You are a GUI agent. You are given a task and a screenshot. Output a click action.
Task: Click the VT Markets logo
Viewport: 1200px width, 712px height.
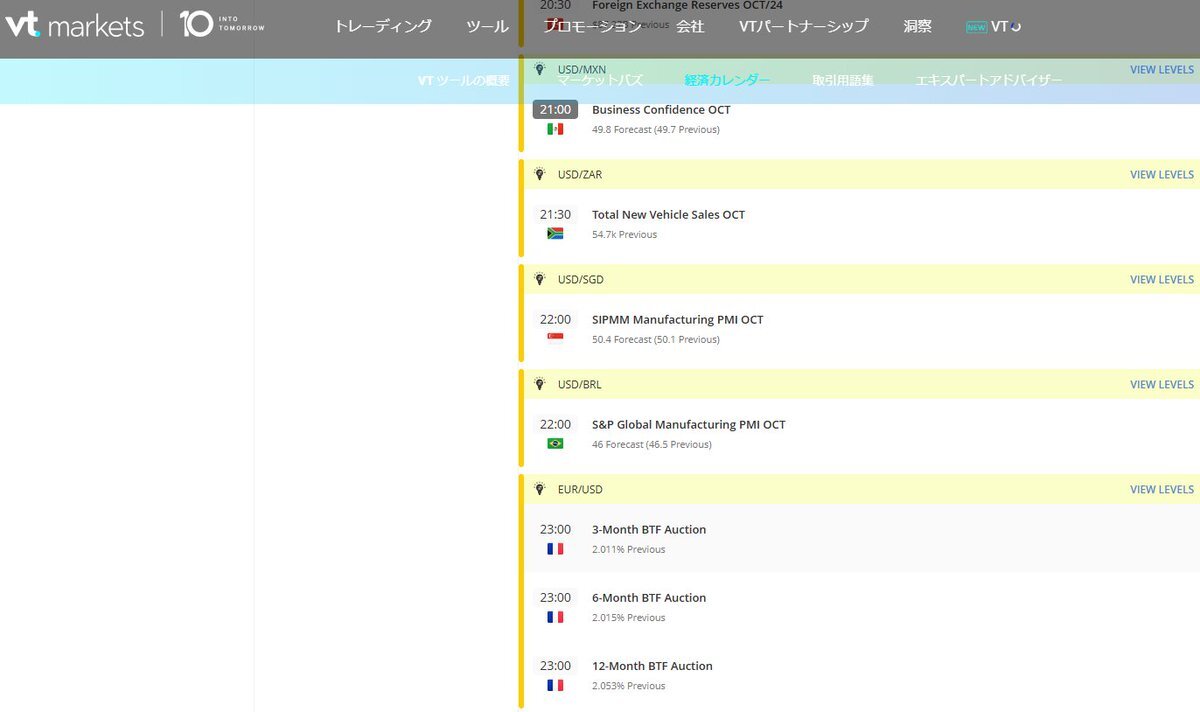coord(74,25)
